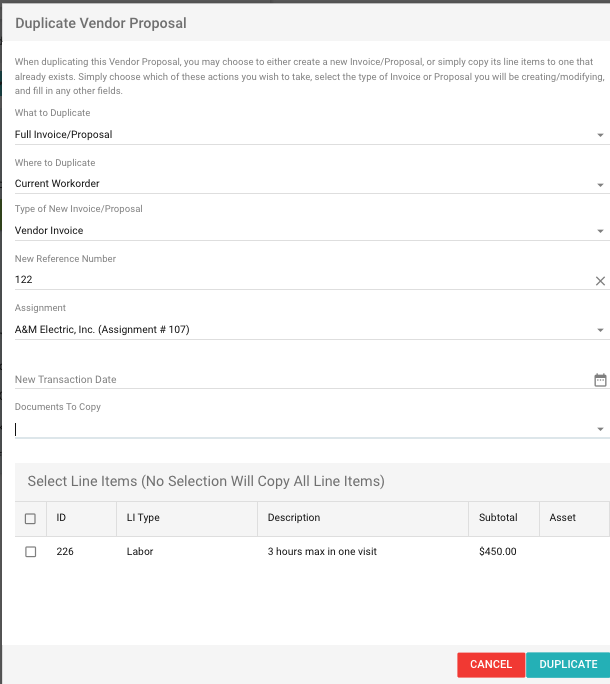This screenshot has height=684, width=610.
Task: Sort by the LI Type column header
Action: (143, 517)
